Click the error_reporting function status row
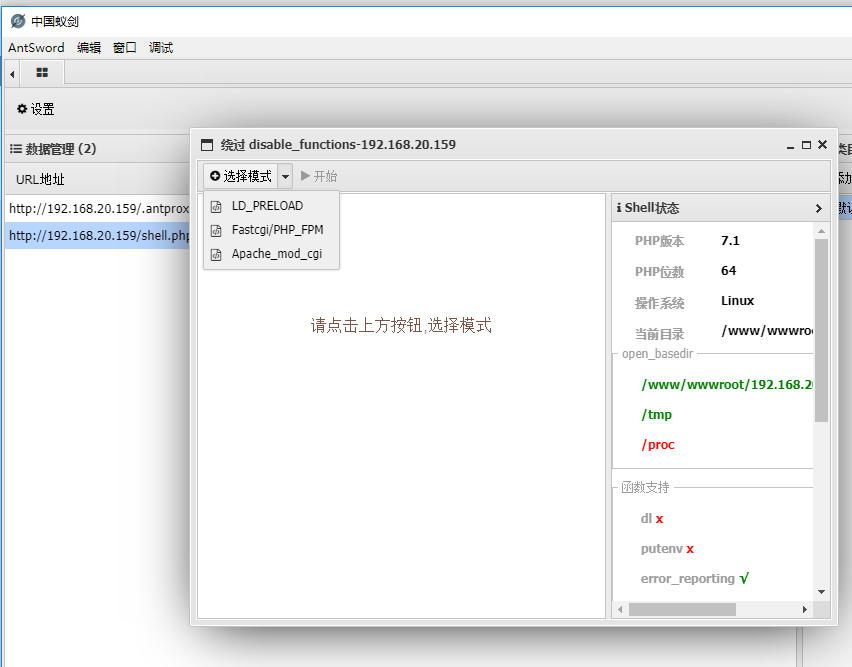Image resolution: width=852 pixels, height=667 pixels. point(695,578)
